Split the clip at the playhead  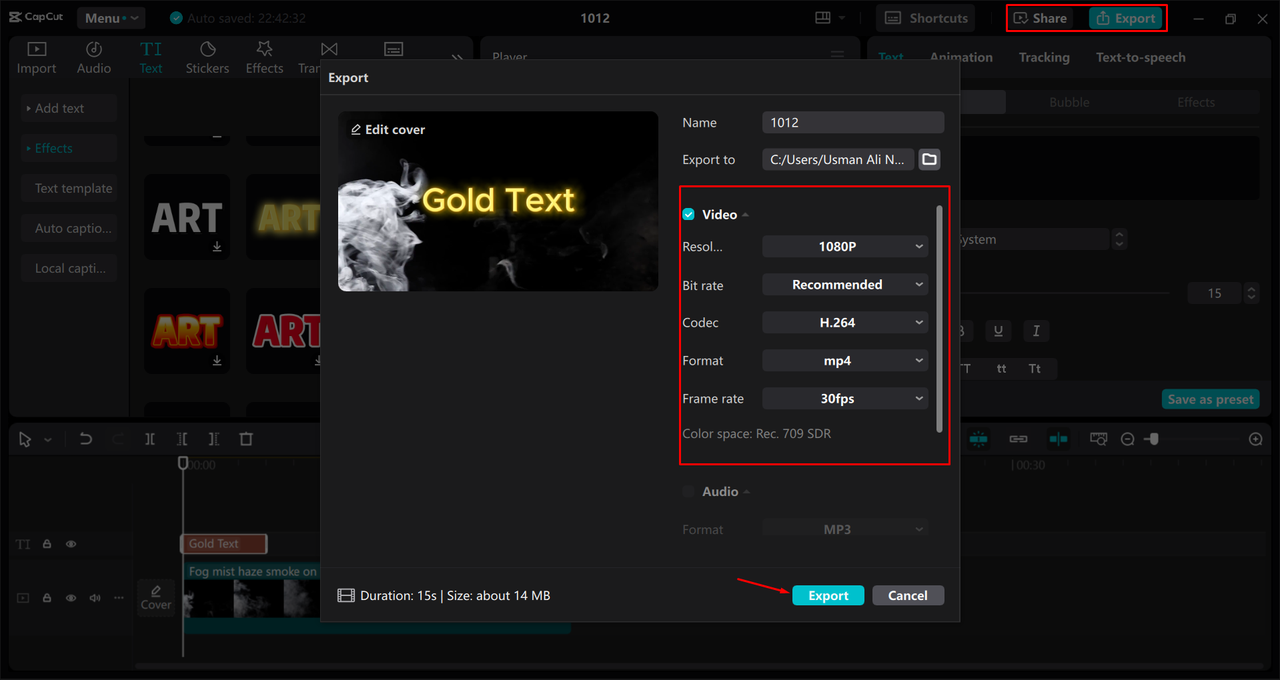point(150,439)
